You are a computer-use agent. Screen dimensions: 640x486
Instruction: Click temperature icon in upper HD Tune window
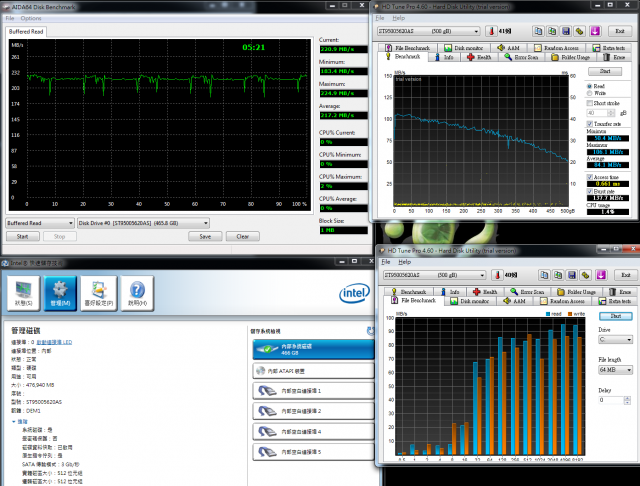[491, 31]
